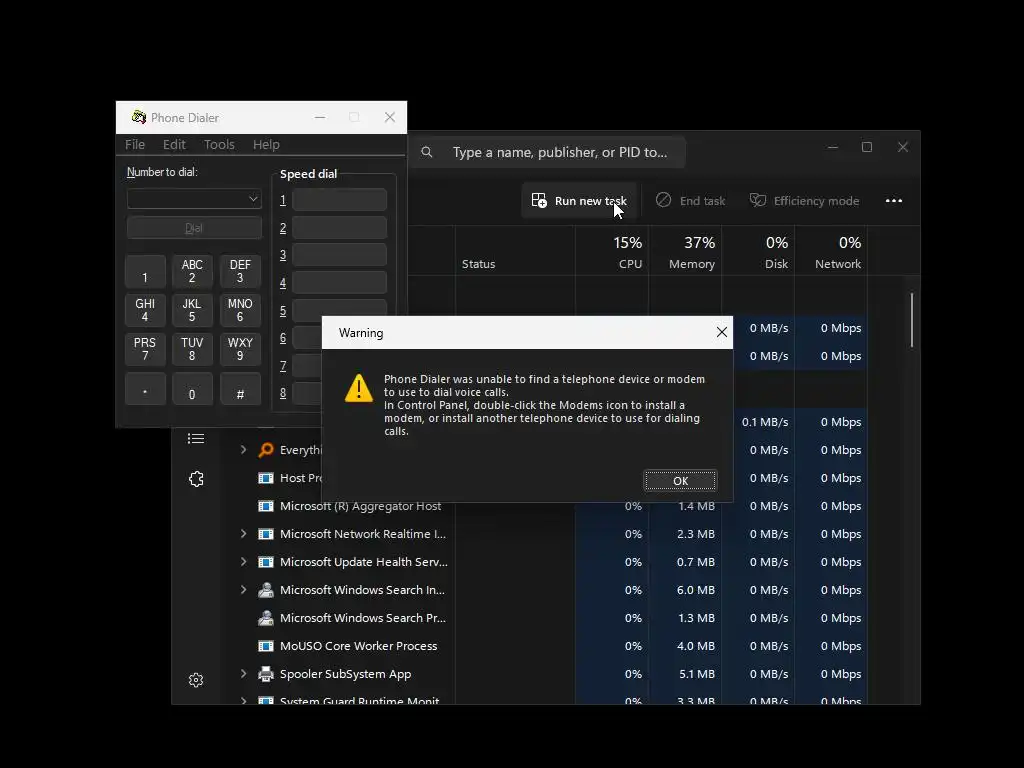Click the 0 keypad button

[192, 389]
